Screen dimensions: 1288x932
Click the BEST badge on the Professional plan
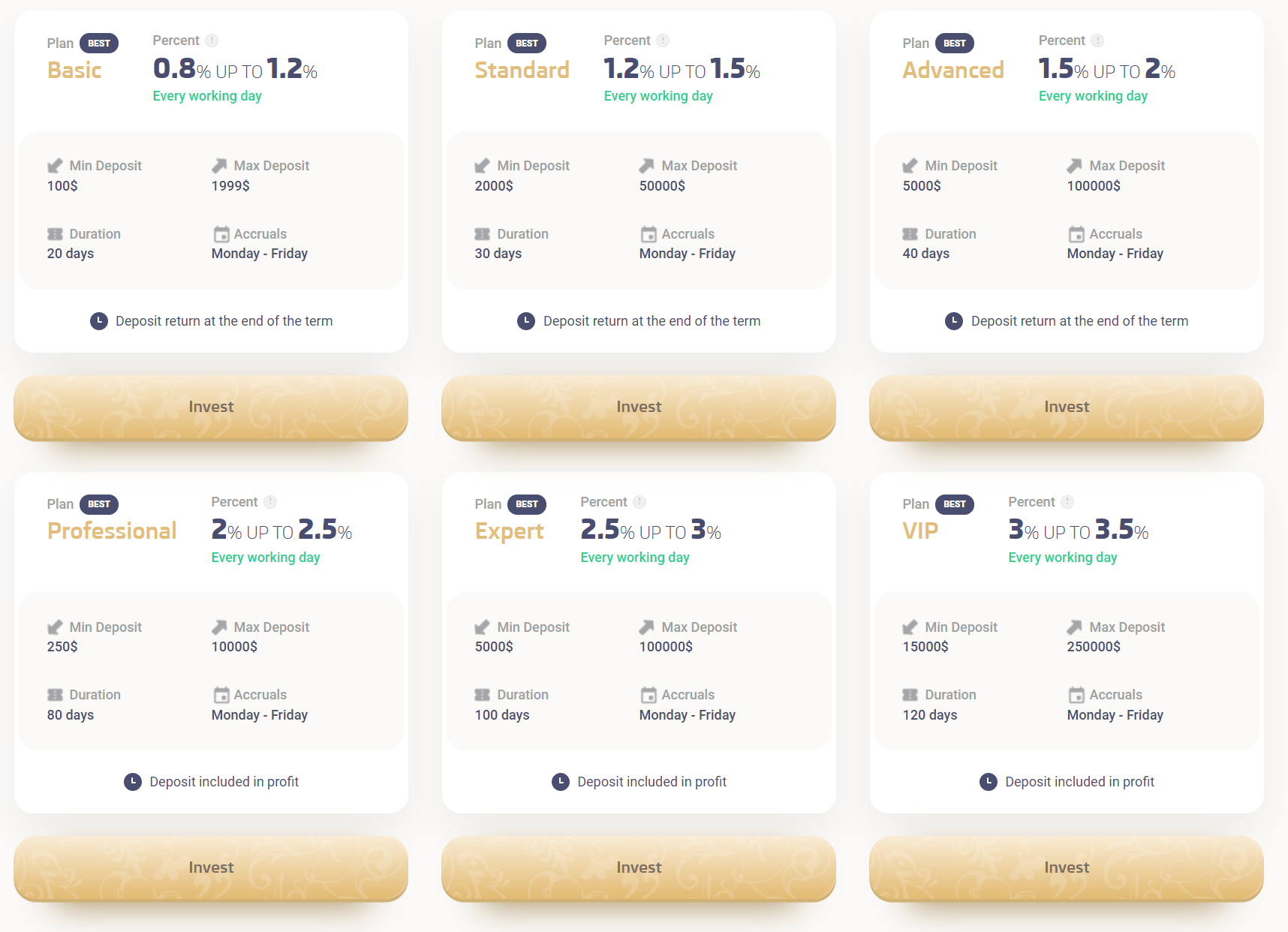(x=99, y=504)
